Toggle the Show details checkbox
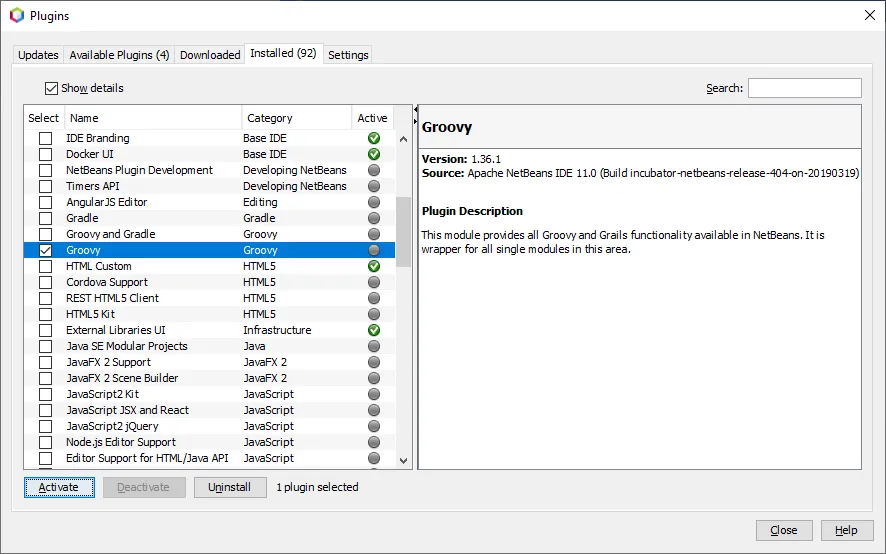Viewport: 886px width, 554px height. pos(51,88)
